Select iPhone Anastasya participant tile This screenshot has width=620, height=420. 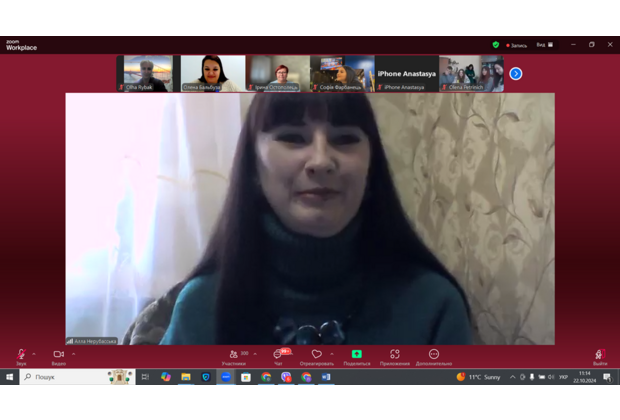click(x=406, y=74)
